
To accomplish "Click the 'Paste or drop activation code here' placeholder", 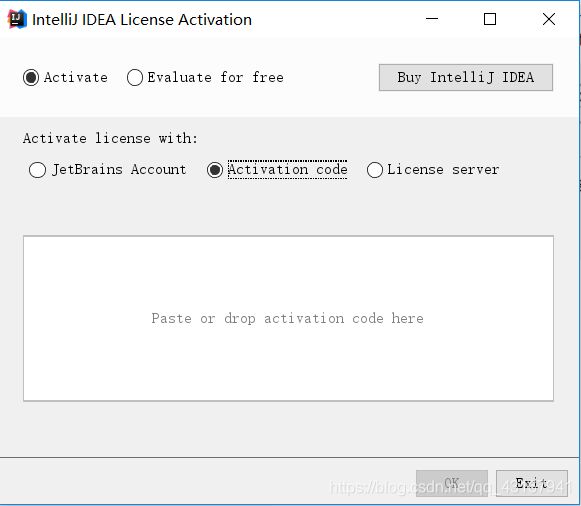I will click(288, 319).
